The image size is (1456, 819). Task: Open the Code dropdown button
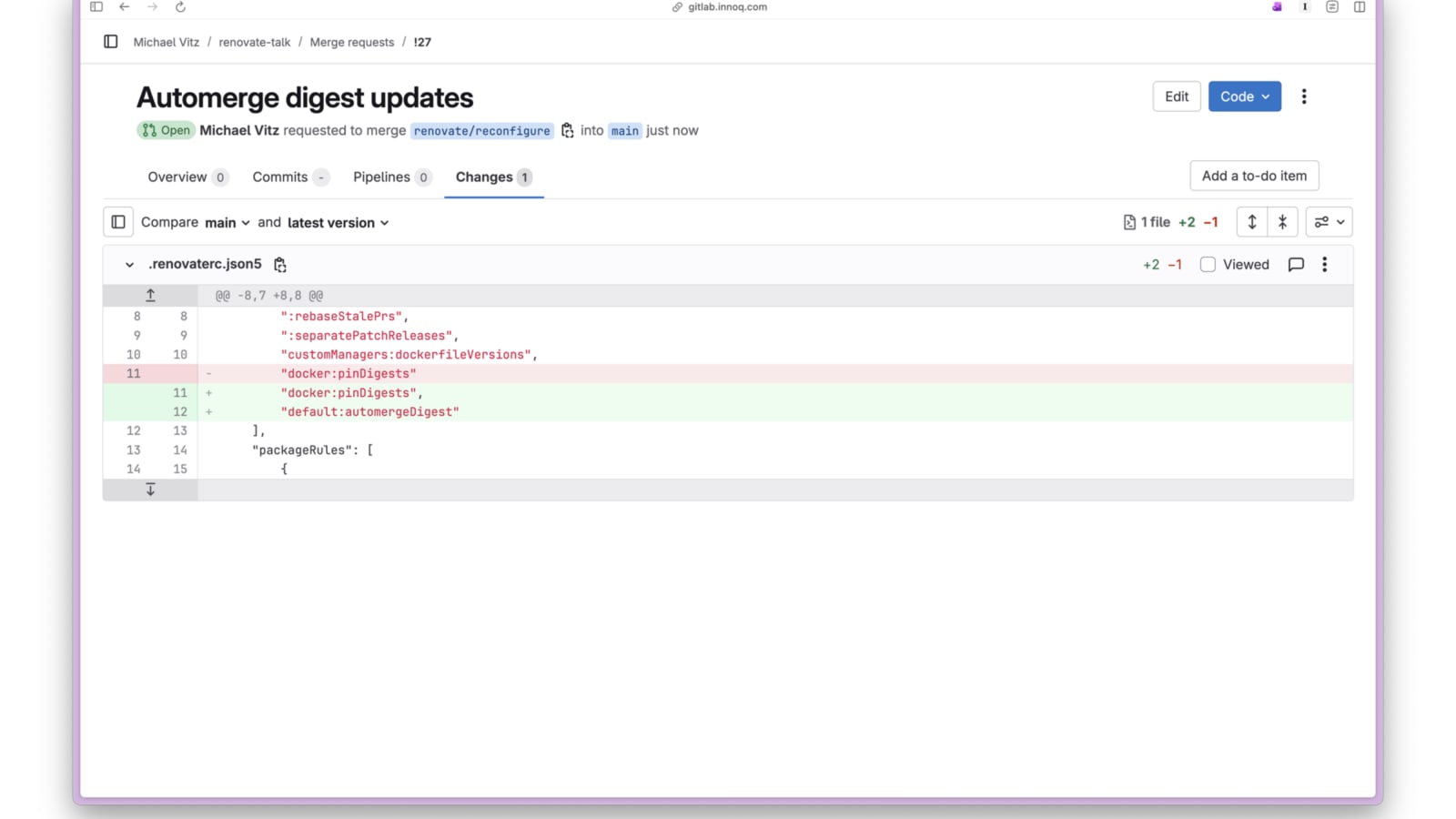point(1244,96)
